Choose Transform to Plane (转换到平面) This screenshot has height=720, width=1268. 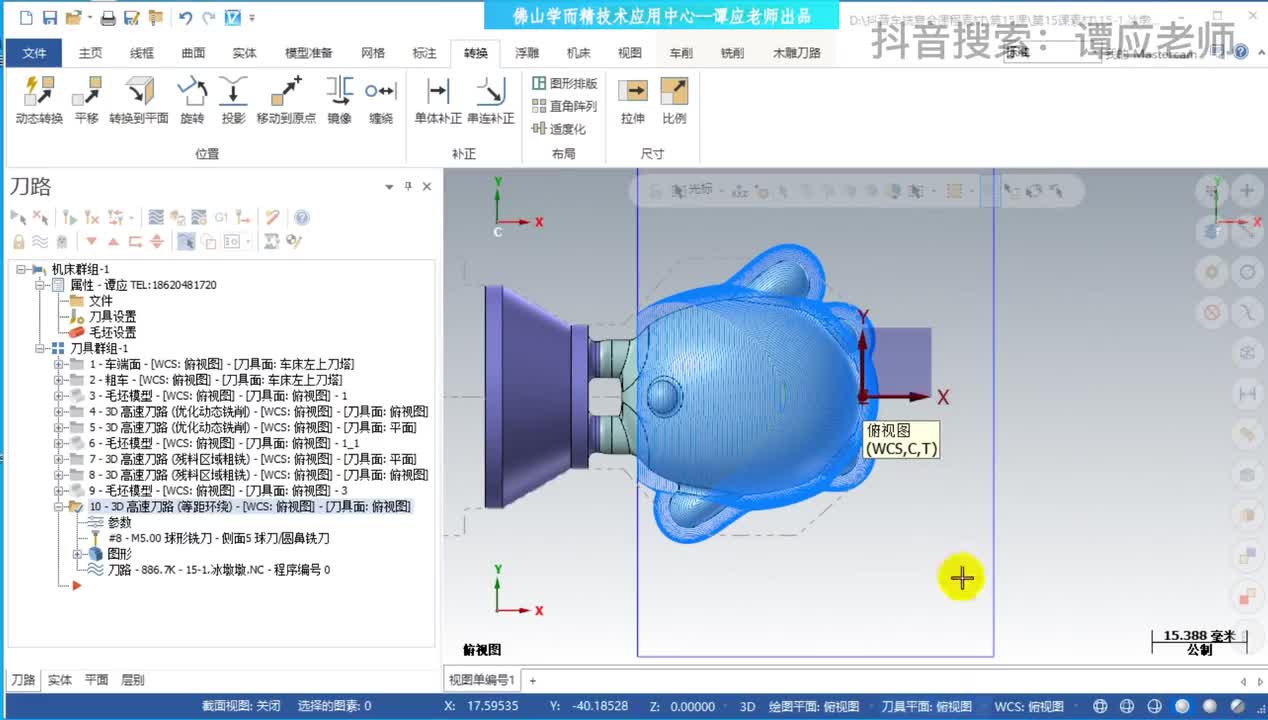[x=139, y=100]
